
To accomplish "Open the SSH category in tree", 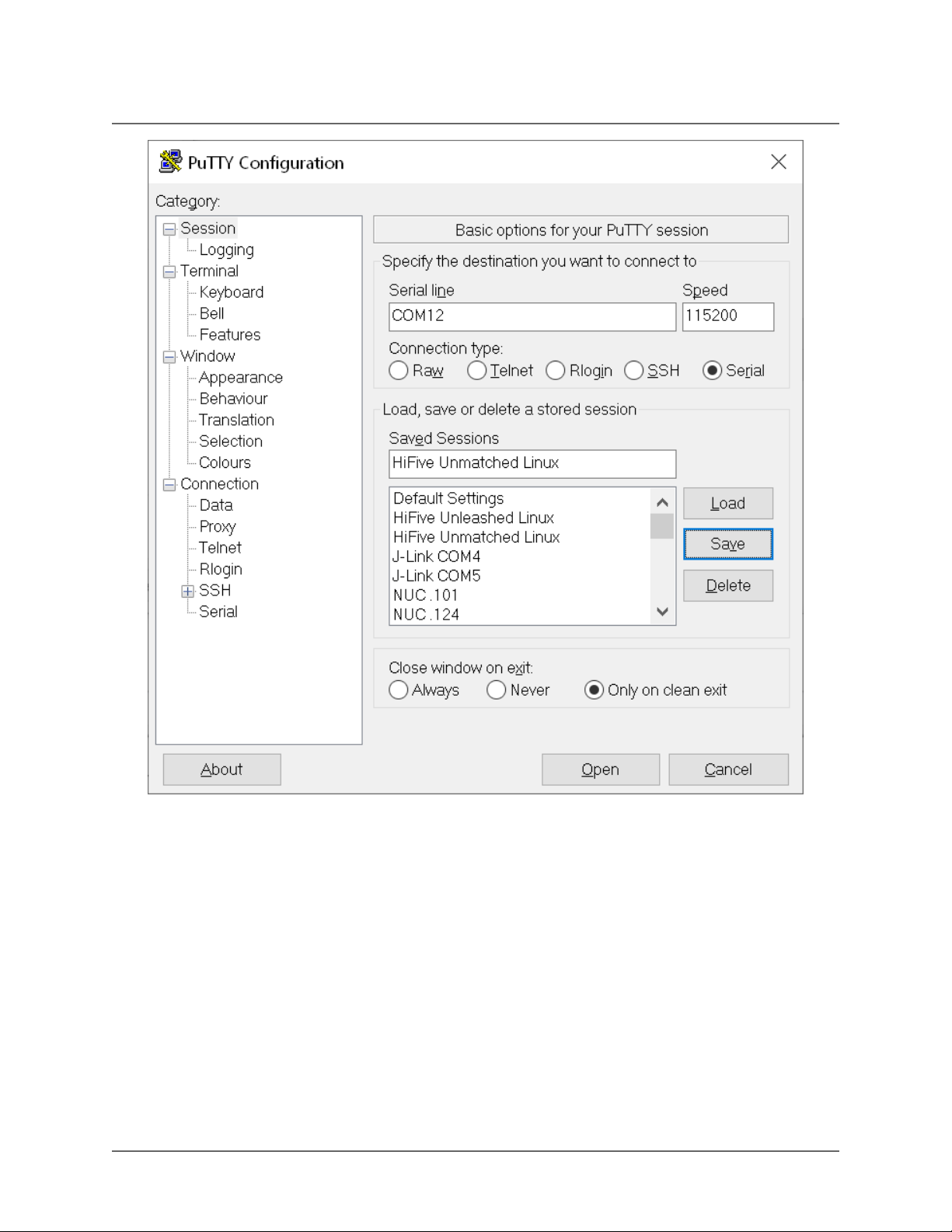I will (214, 591).
